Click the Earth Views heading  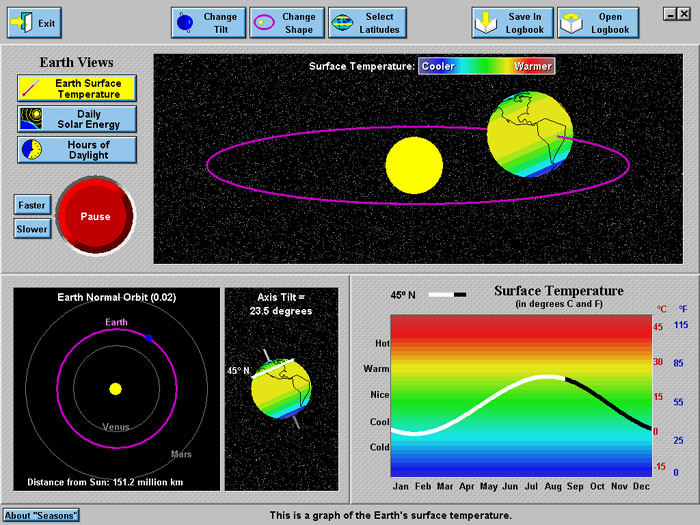(76, 62)
